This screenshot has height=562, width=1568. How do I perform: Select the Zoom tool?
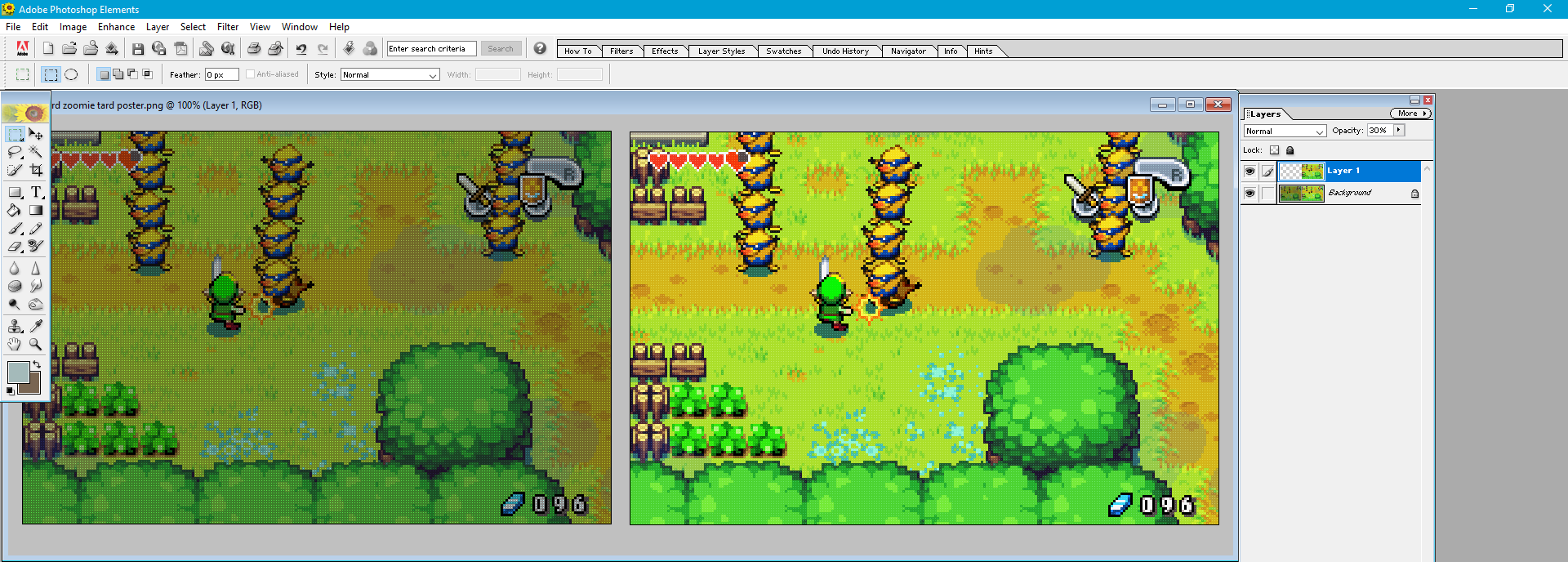pyautogui.click(x=36, y=344)
